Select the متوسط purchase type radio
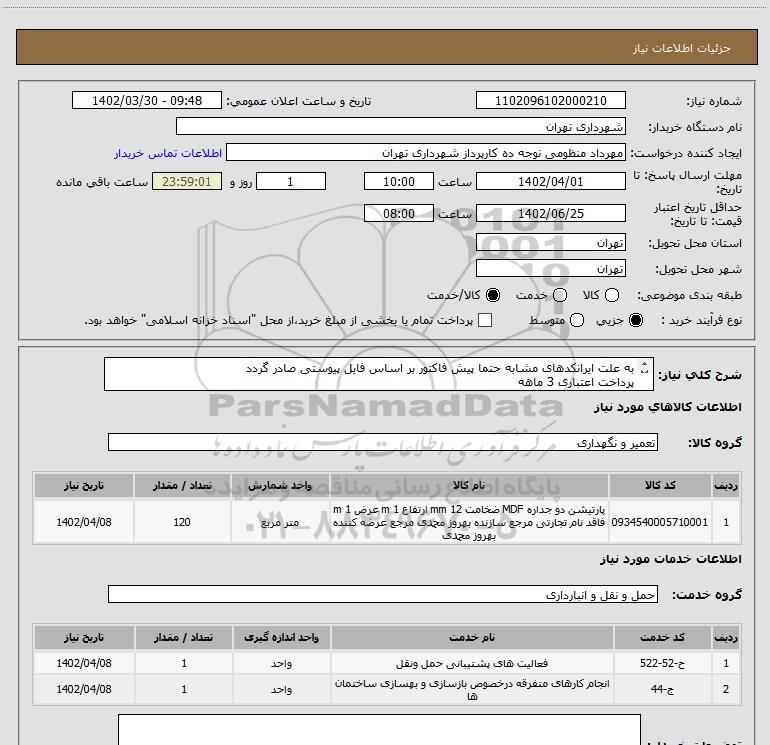The image size is (770, 745). point(577,320)
